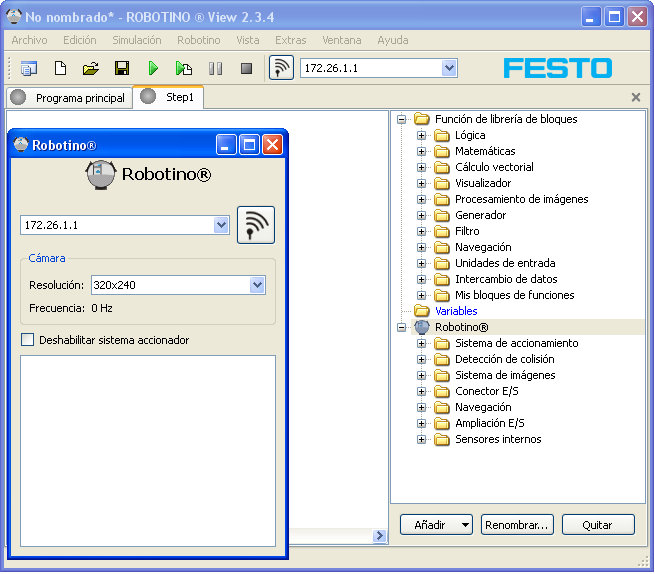The height and width of the screenshot is (574, 655).
Task: Save the project with the floppy icon
Action: tap(122, 68)
